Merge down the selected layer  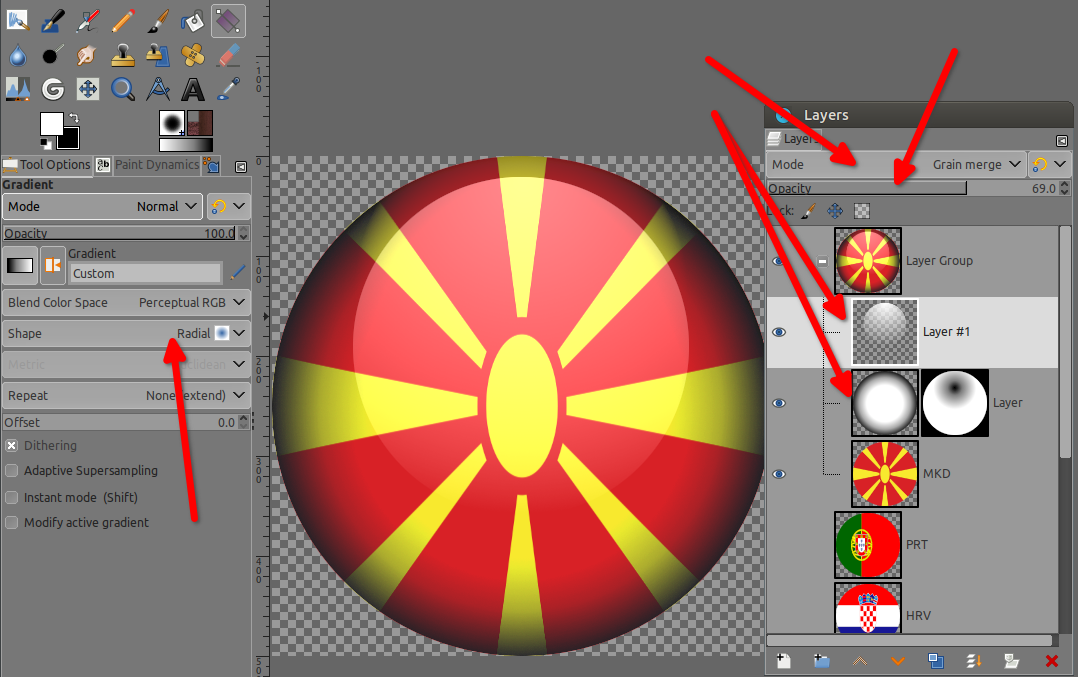pos(974,661)
